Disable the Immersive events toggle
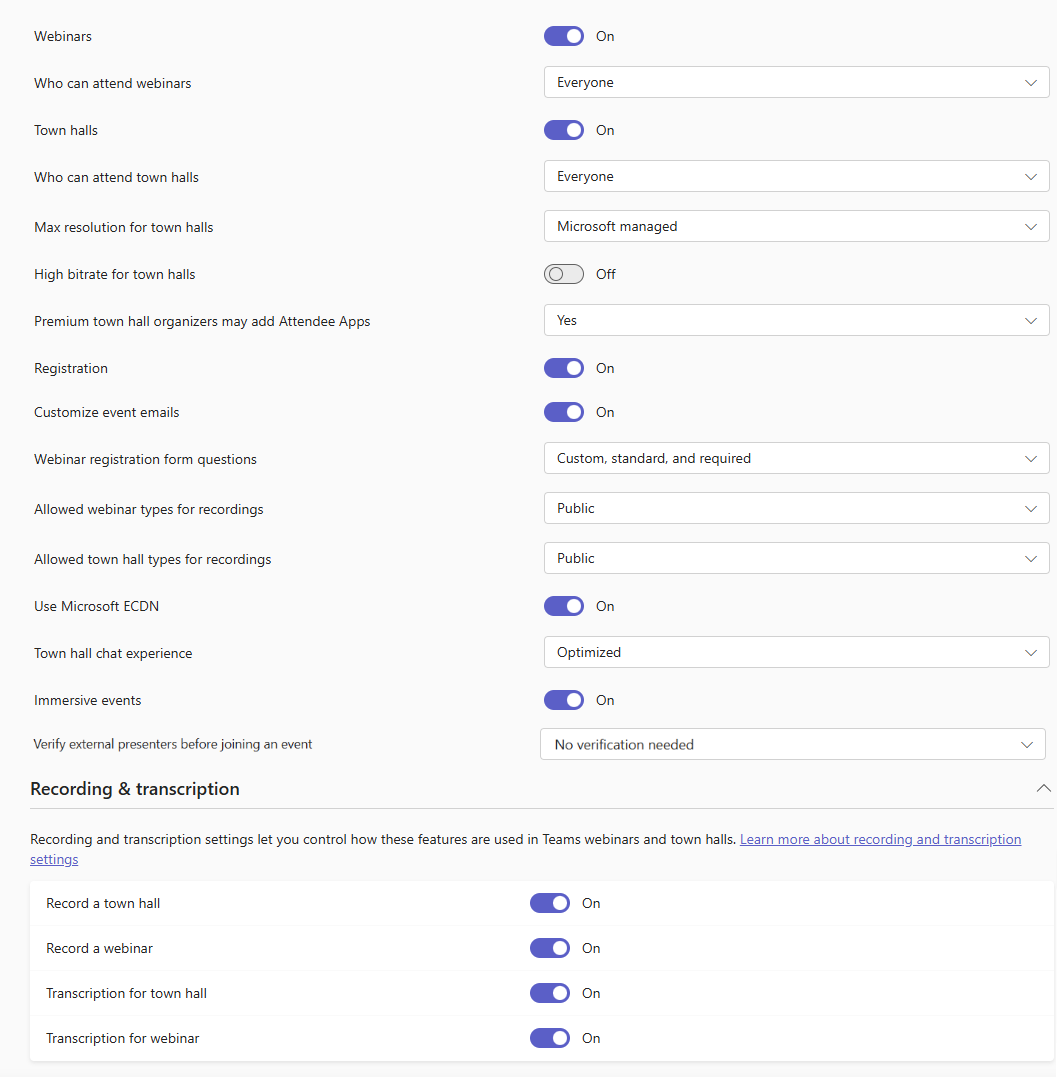The image size is (1057, 1077). (x=564, y=700)
